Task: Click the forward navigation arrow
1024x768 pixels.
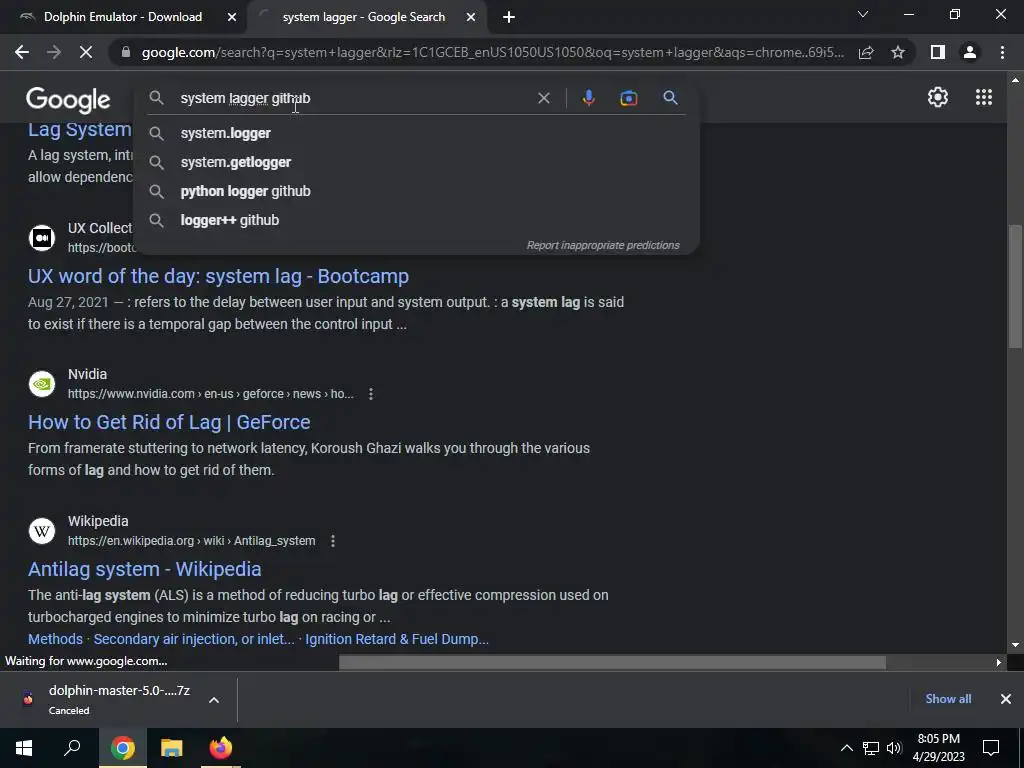Action: tap(54, 52)
